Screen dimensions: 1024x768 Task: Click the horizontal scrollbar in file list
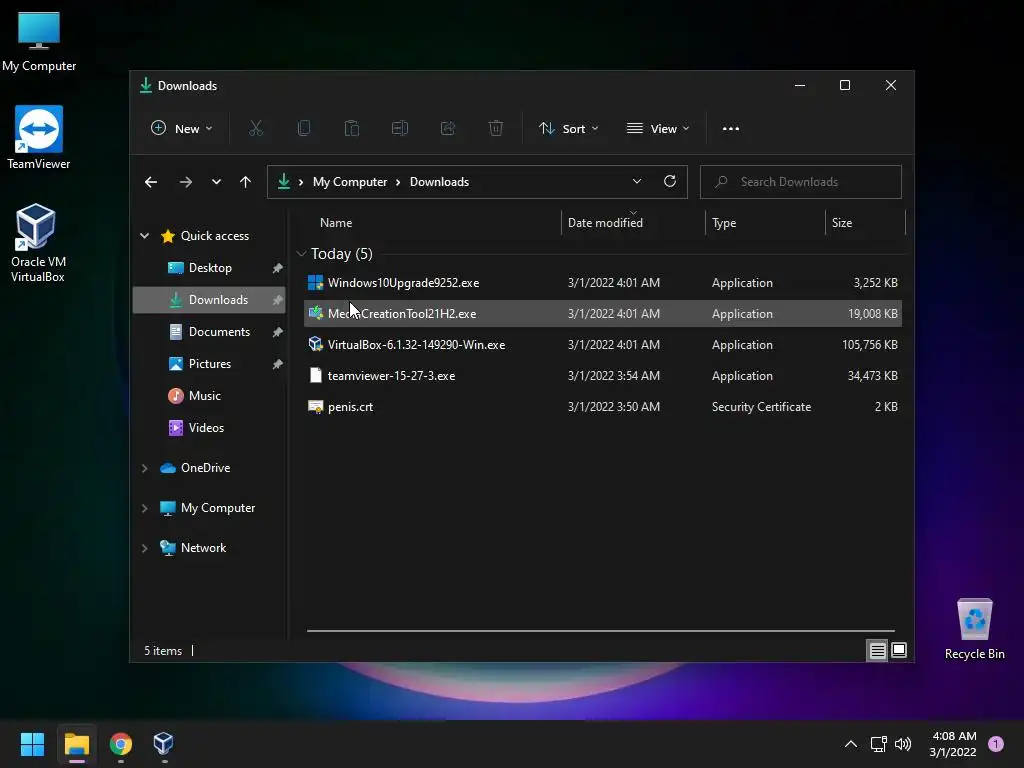click(601, 631)
